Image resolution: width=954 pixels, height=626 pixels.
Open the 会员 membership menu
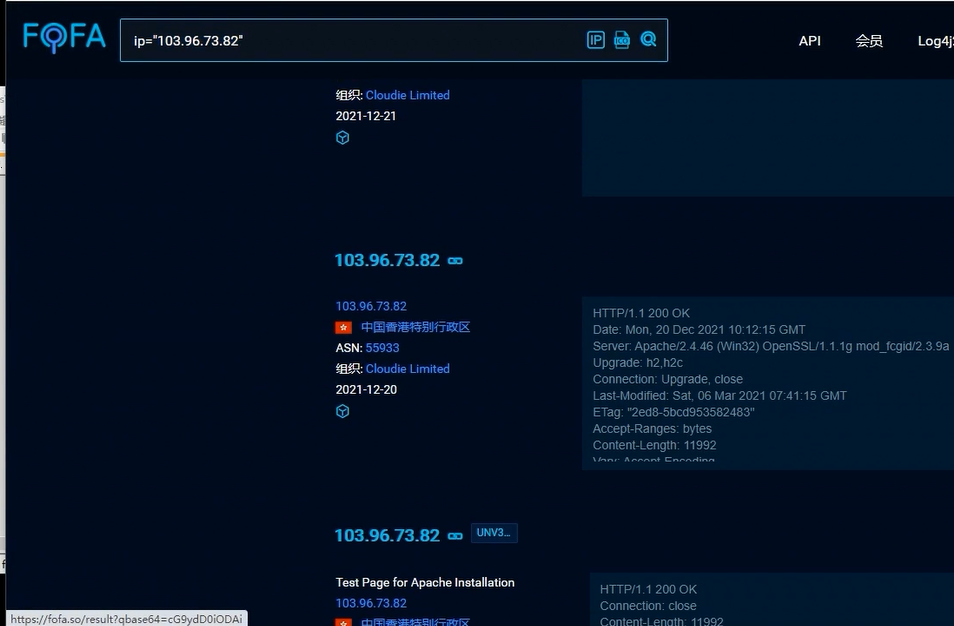pos(869,41)
